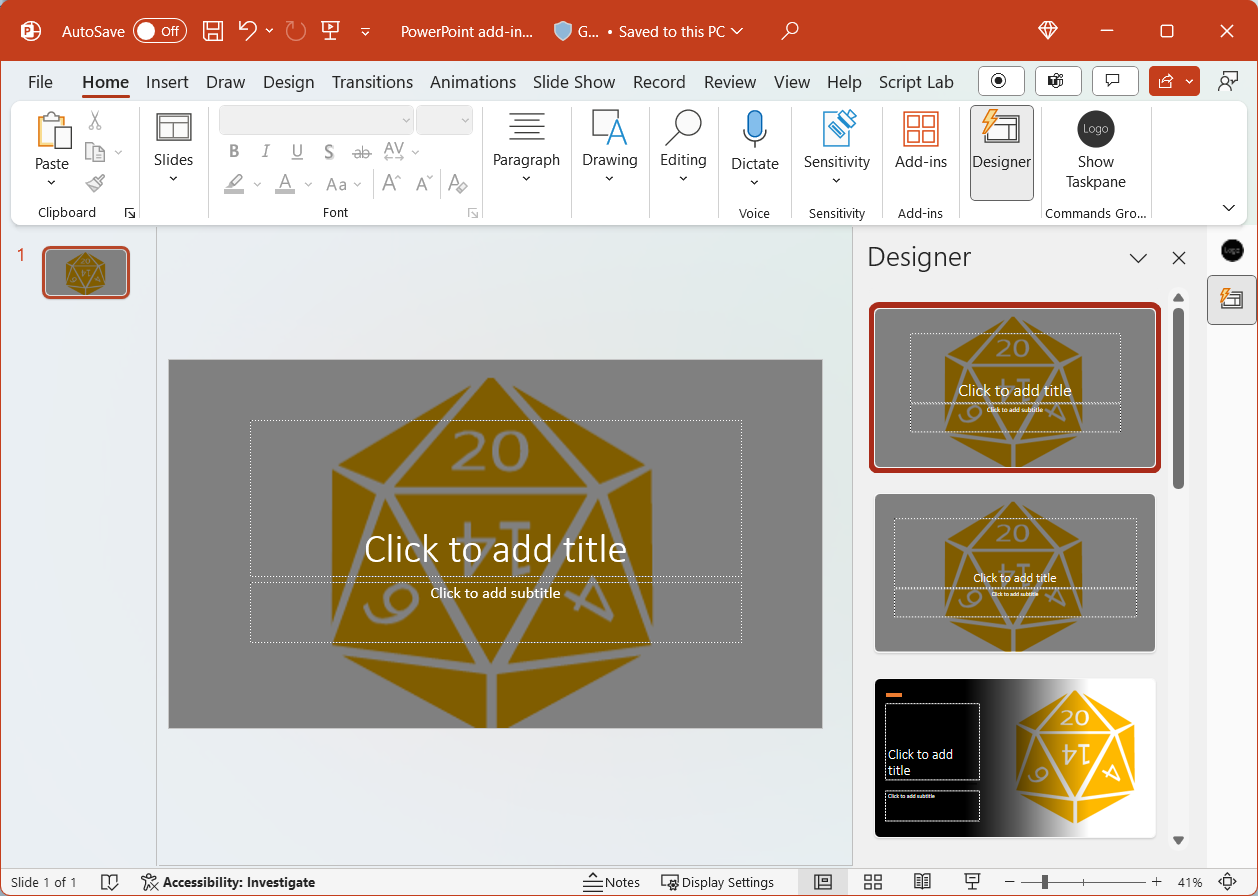Click the Save icon in title bar
This screenshot has height=896, width=1258.
[213, 31]
